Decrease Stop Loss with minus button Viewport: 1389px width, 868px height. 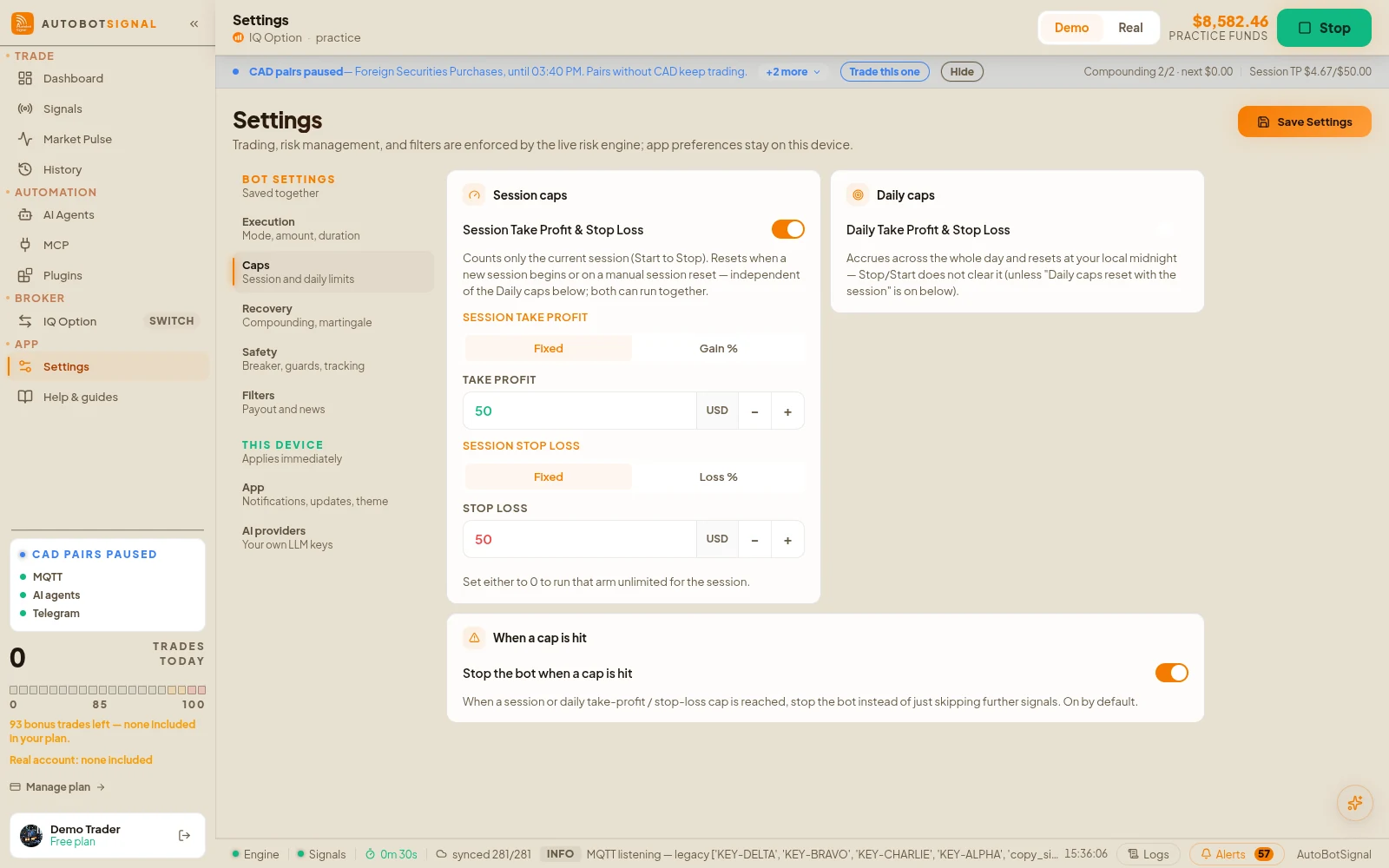pyautogui.click(x=754, y=539)
